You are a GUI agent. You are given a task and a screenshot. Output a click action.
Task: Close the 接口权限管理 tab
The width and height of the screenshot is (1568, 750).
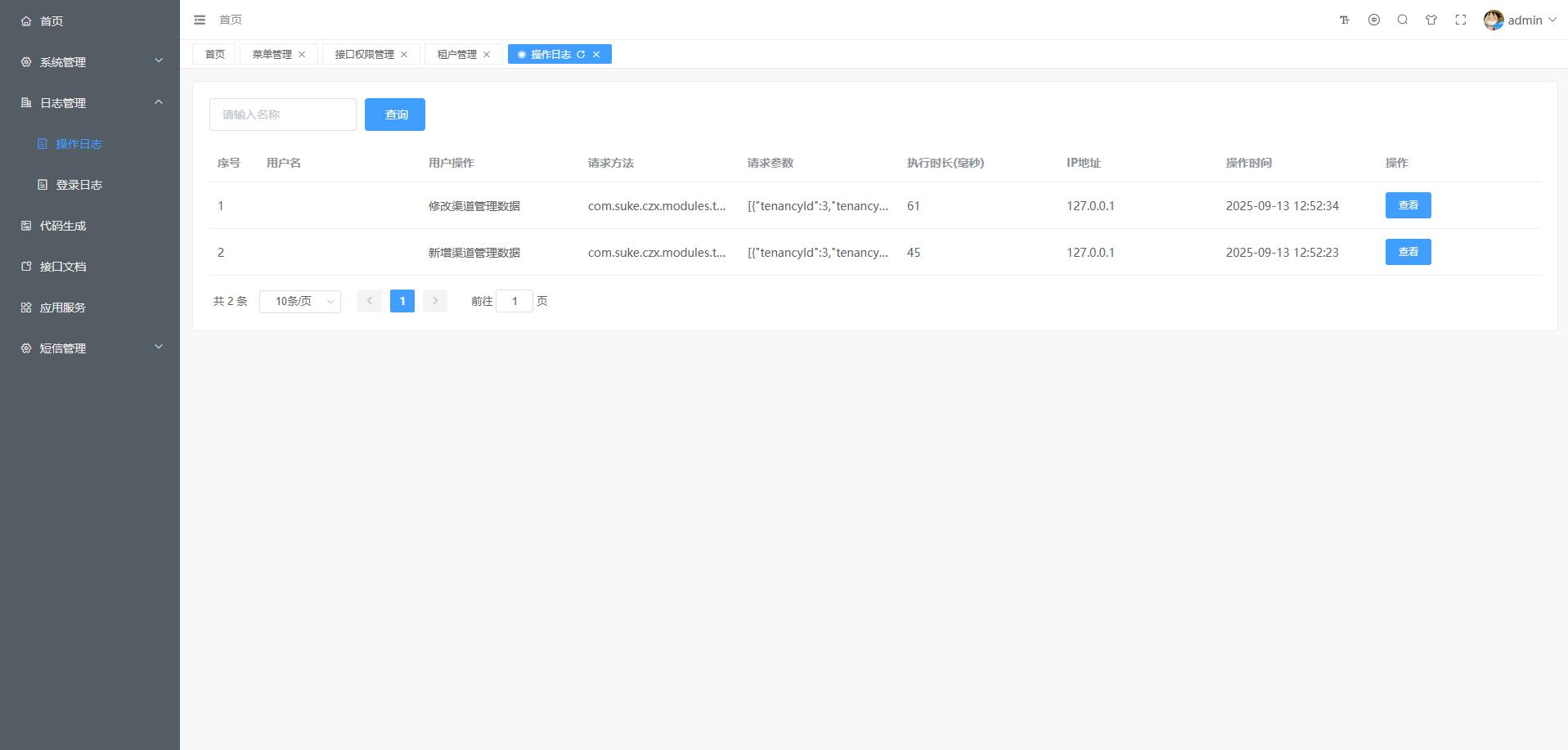coord(404,55)
